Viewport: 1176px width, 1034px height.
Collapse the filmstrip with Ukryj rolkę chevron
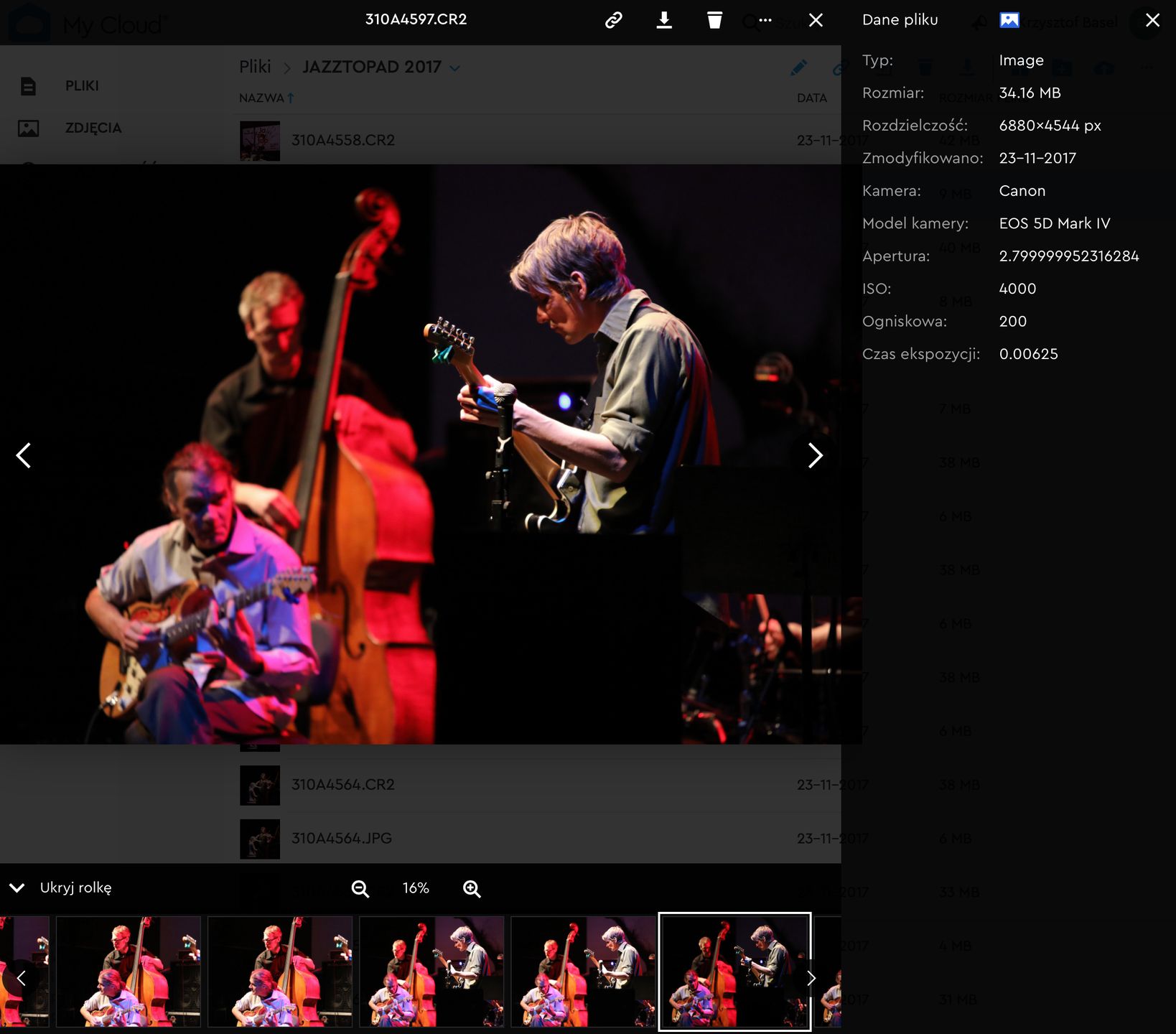point(17,888)
